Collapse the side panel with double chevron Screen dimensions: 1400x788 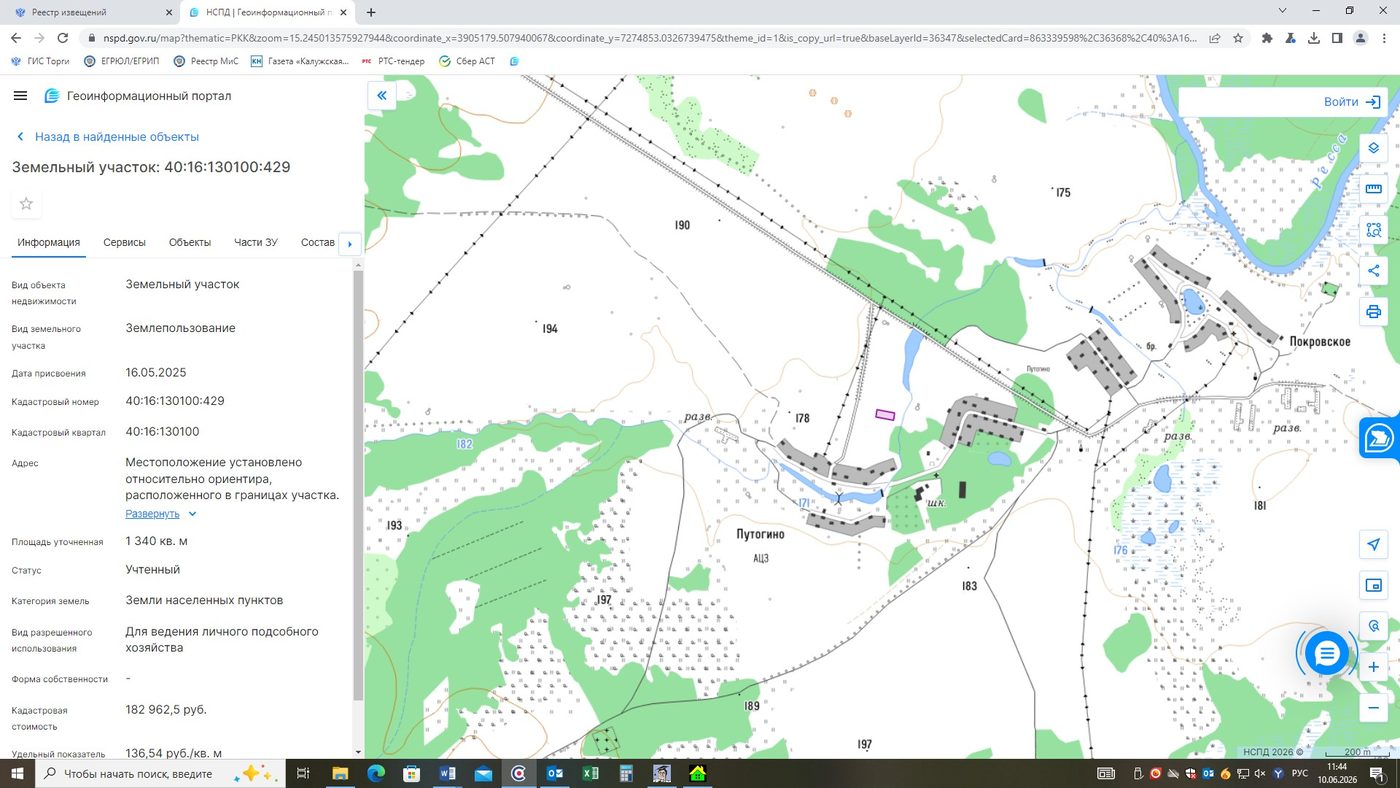tap(381, 96)
